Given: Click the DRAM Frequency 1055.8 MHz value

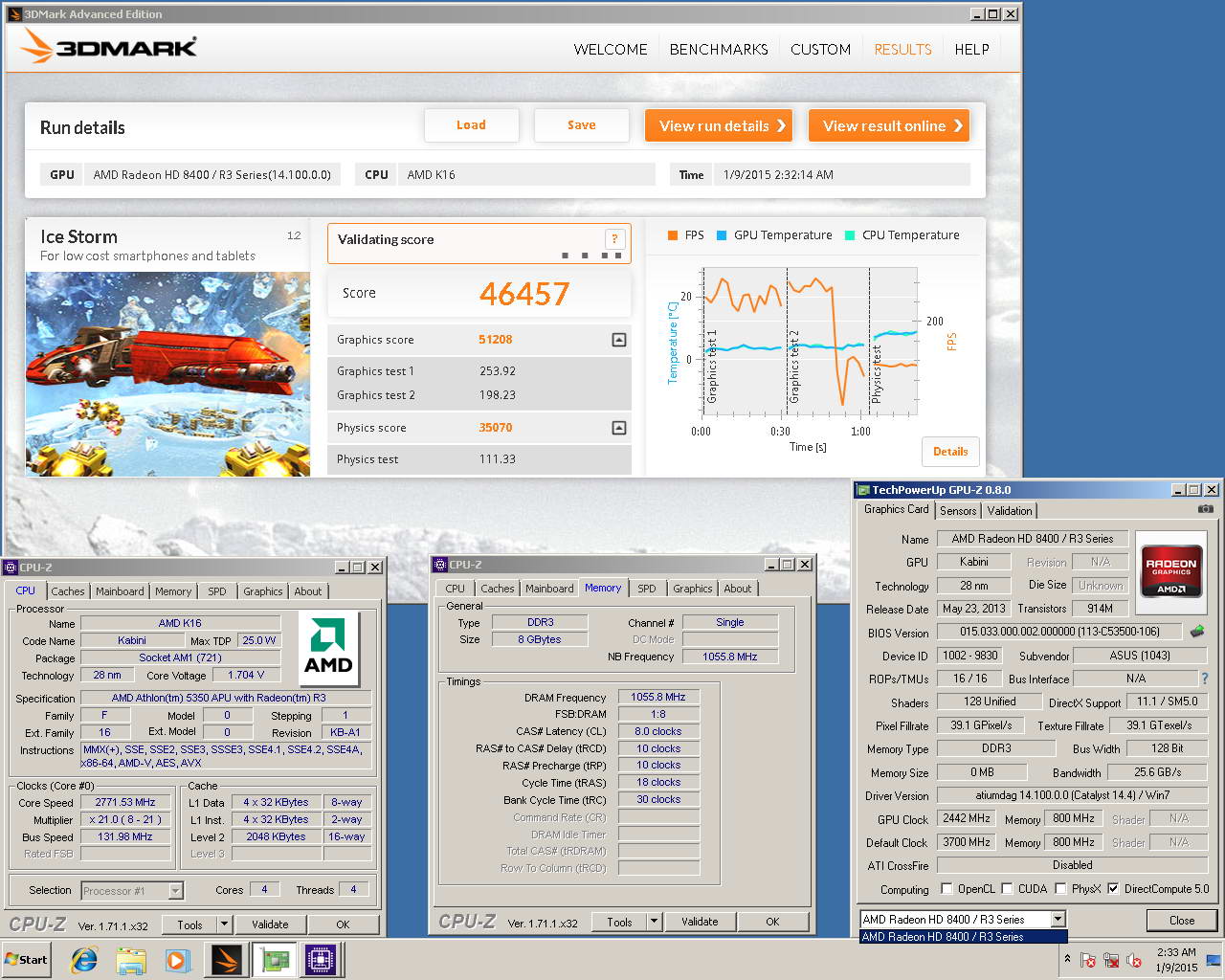Looking at the screenshot, I should 658,697.
